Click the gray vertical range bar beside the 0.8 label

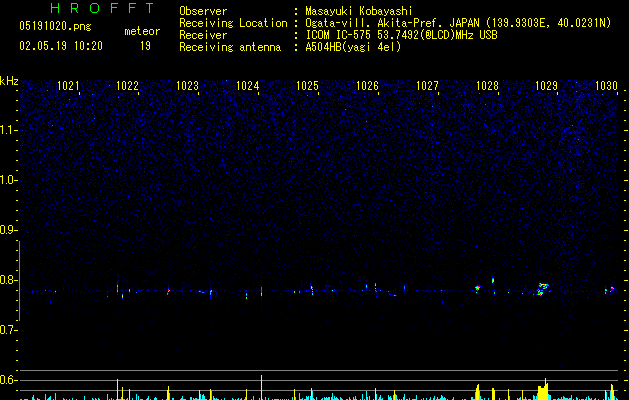[x=19, y=281]
